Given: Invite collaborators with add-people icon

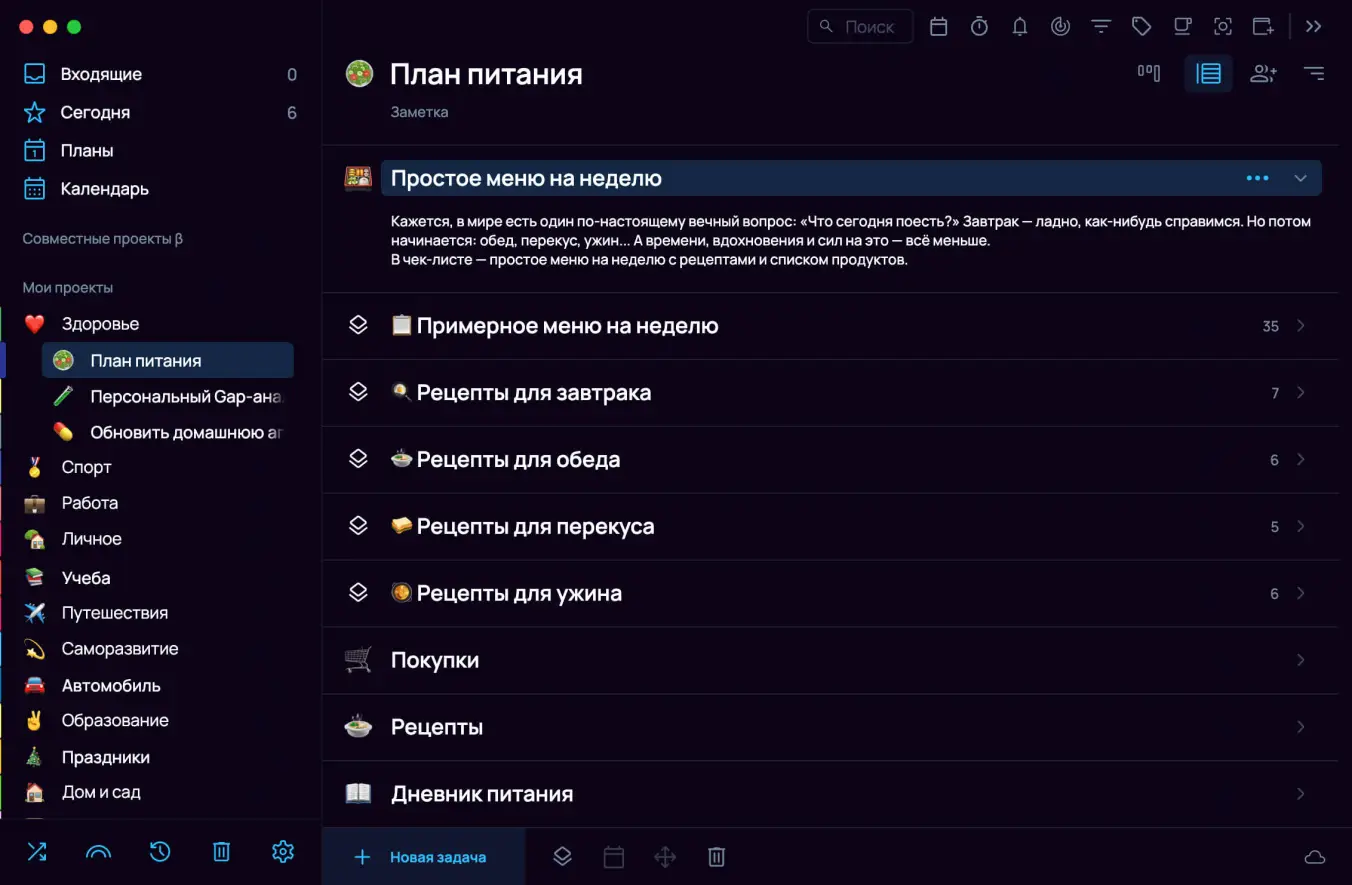Looking at the screenshot, I should (1264, 73).
